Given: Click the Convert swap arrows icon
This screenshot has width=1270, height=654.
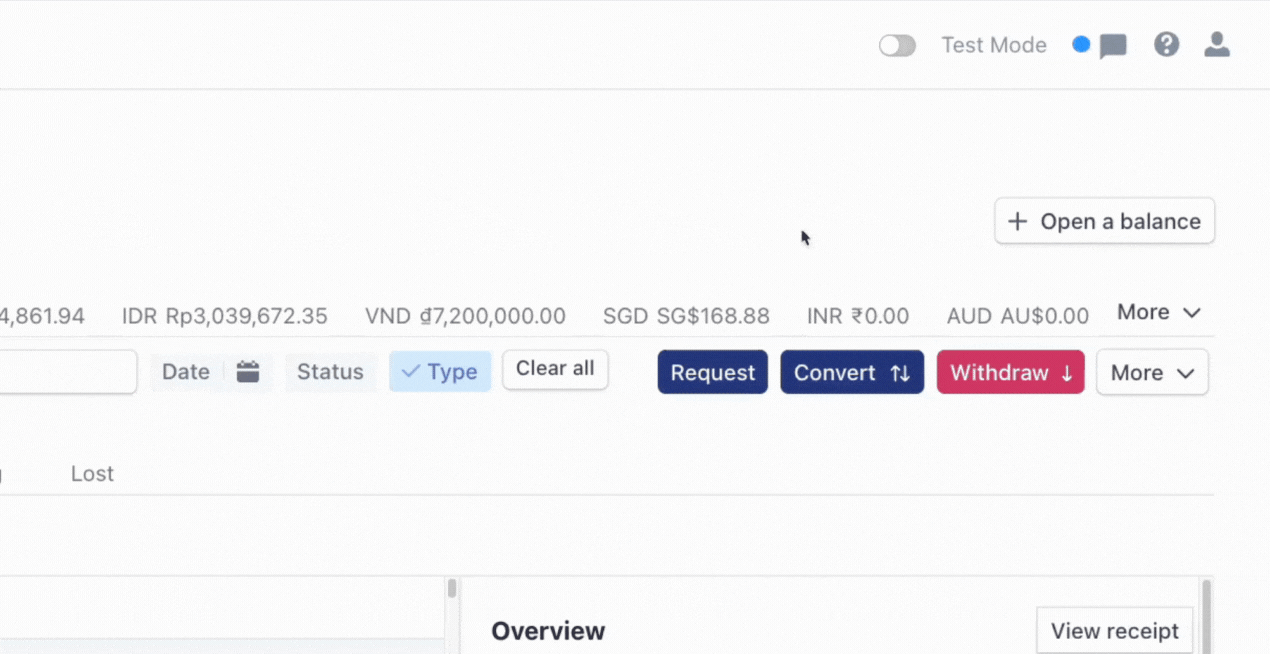Looking at the screenshot, I should pos(900,373).
